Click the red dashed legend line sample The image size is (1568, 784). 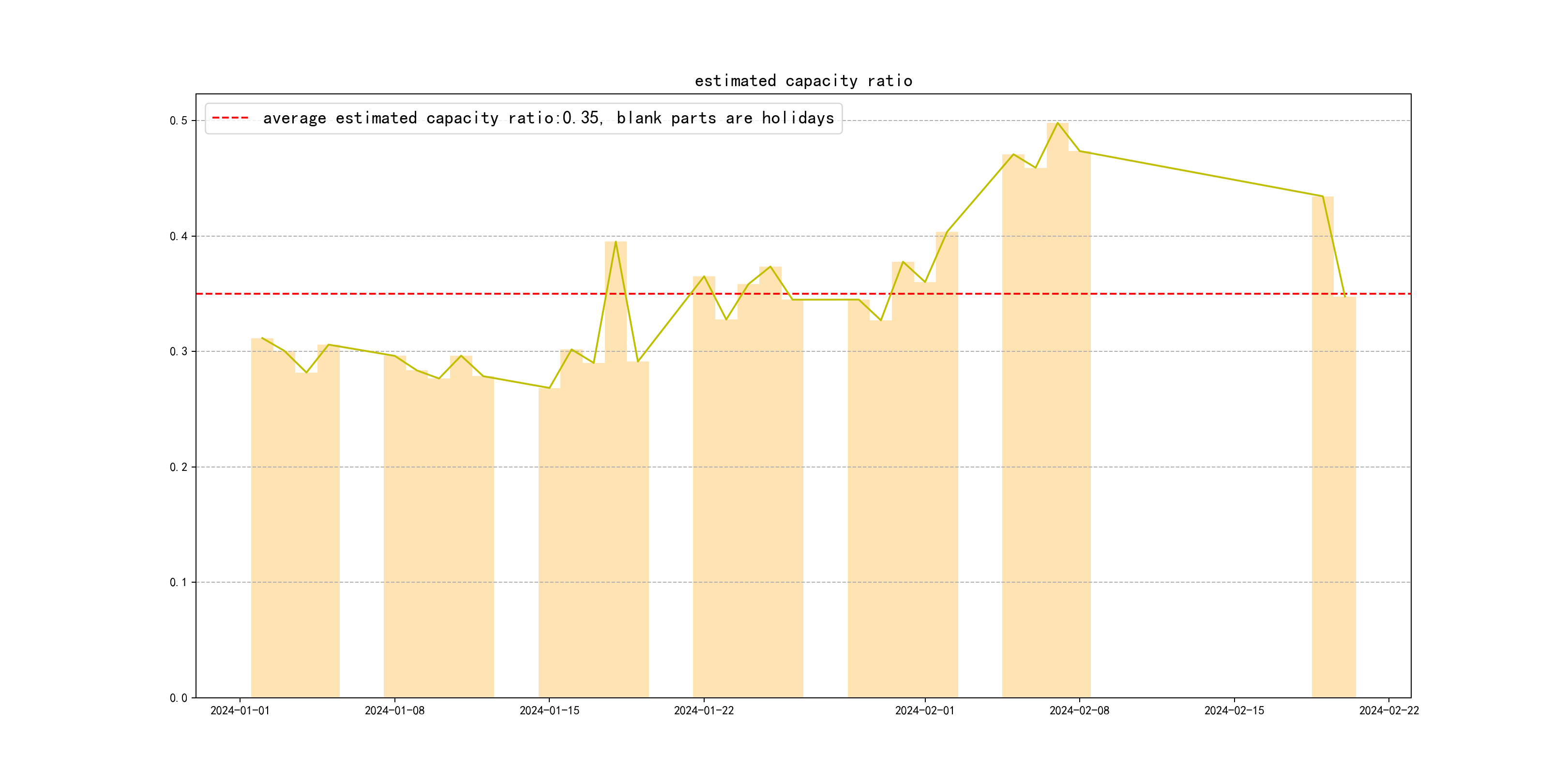coord(230,118)
